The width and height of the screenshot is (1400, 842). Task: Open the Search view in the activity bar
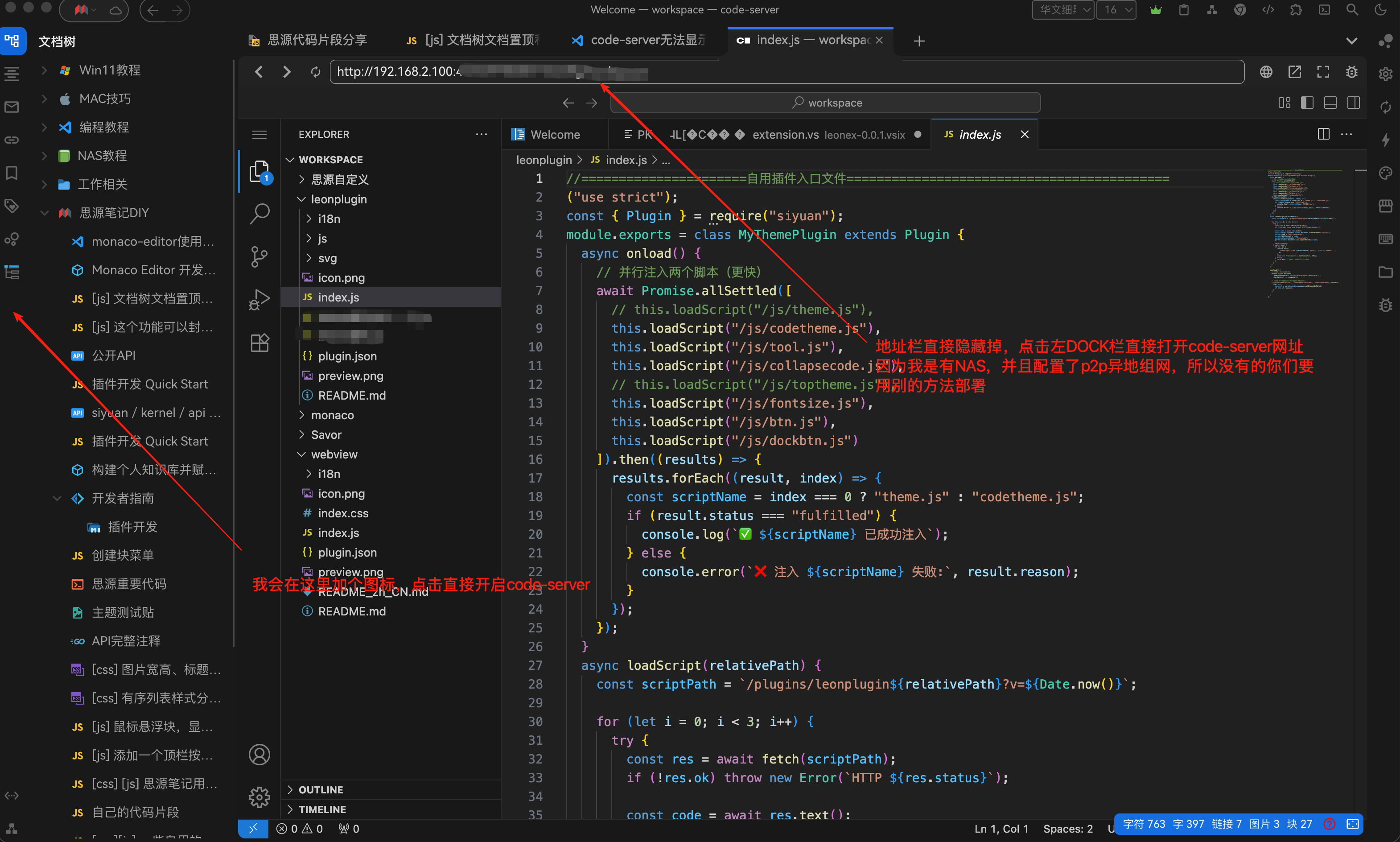(259, 214)
